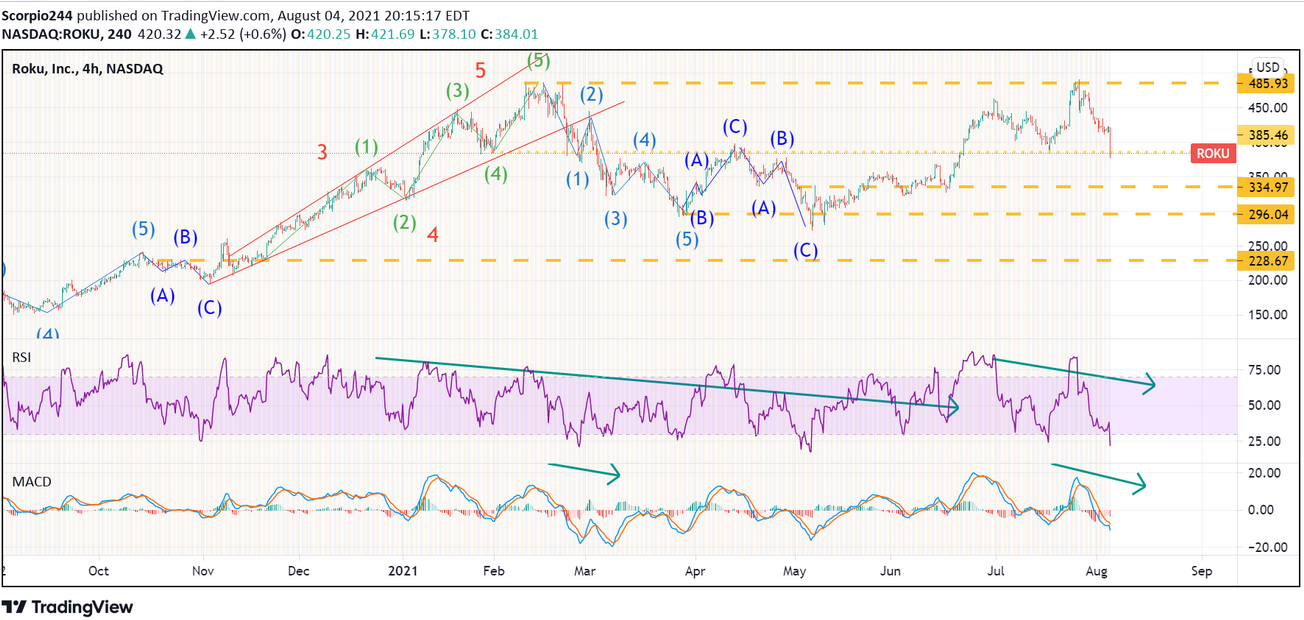Select the green (1) wave label
The height and width of the screenshot is (620, 1304).
(x=367, y=147)
